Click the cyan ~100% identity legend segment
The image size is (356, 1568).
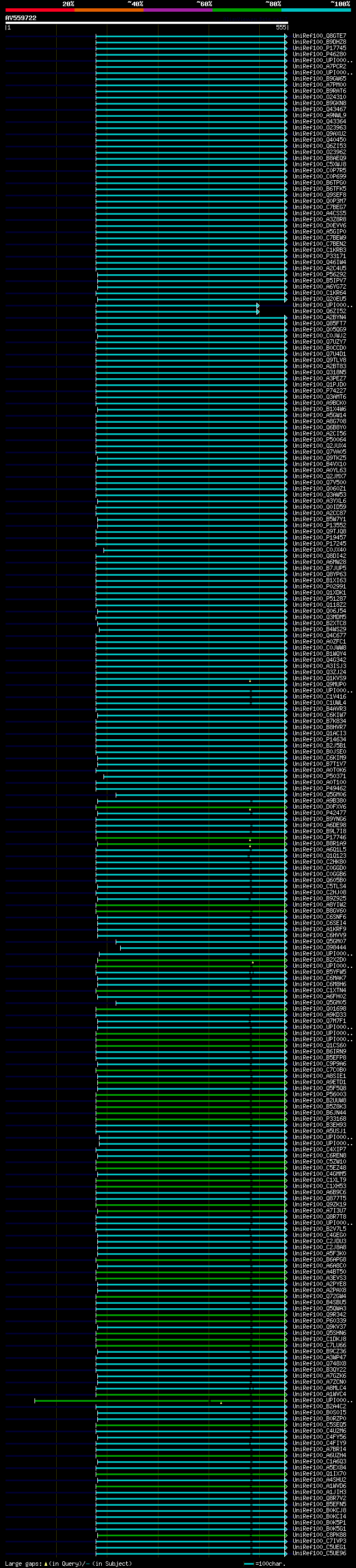[316, 10]
